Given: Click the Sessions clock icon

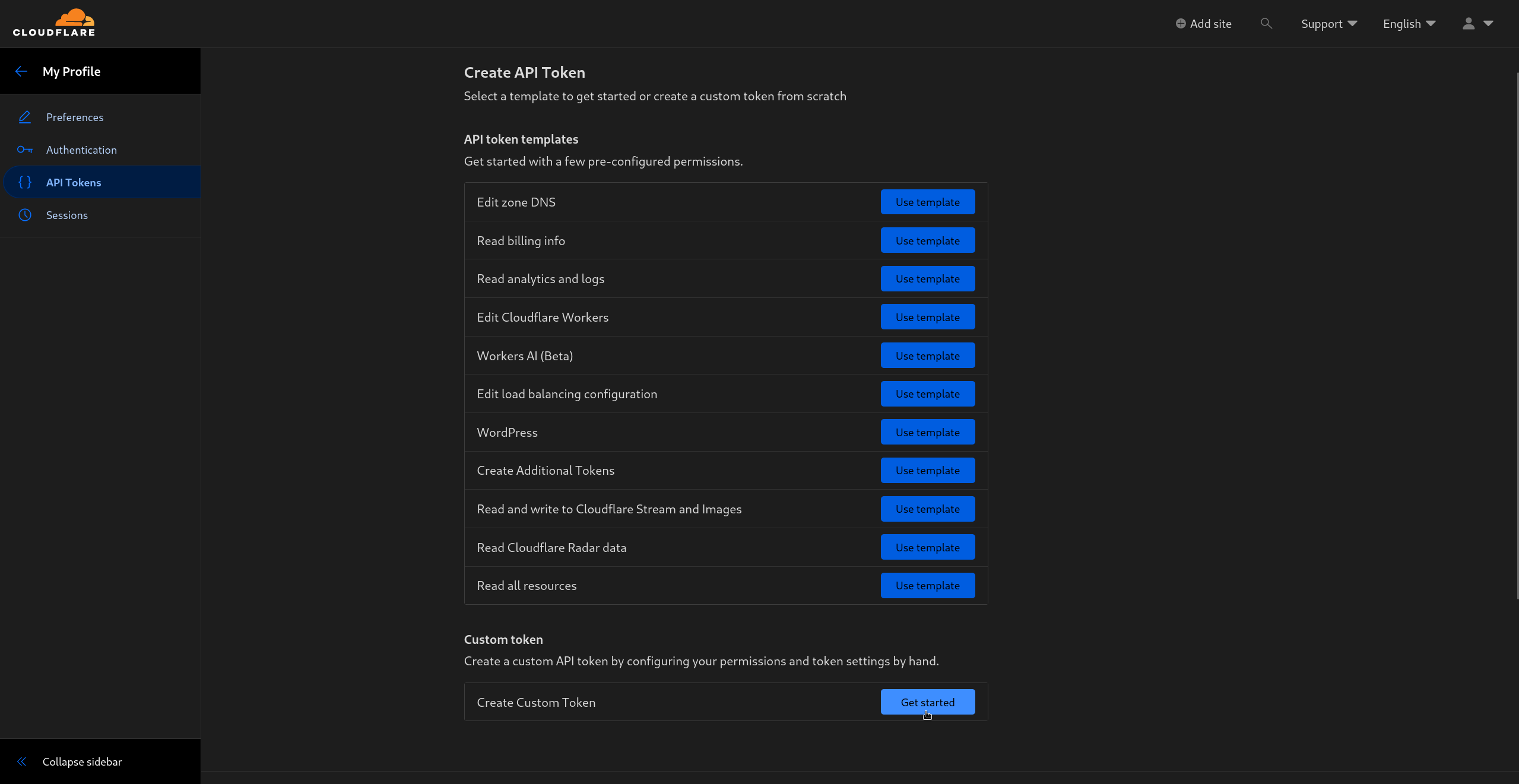Looking at the screenshot, I should tap(25, 215).
